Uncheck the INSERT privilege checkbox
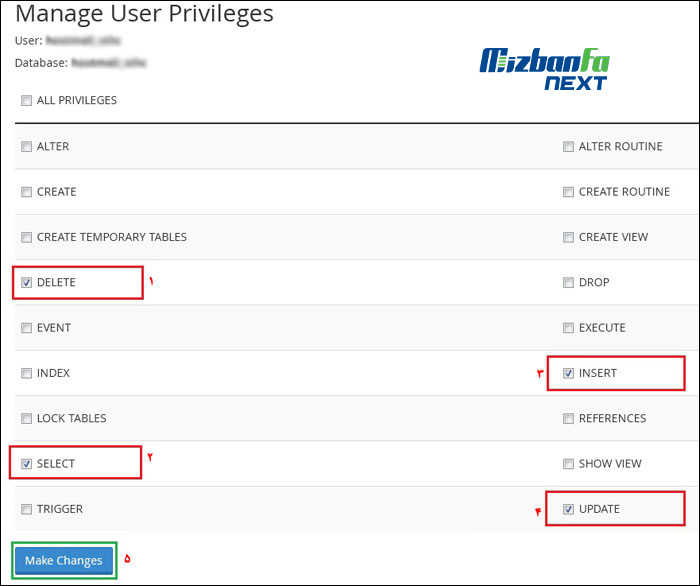The image size is (700, 586). click(568, 374)
